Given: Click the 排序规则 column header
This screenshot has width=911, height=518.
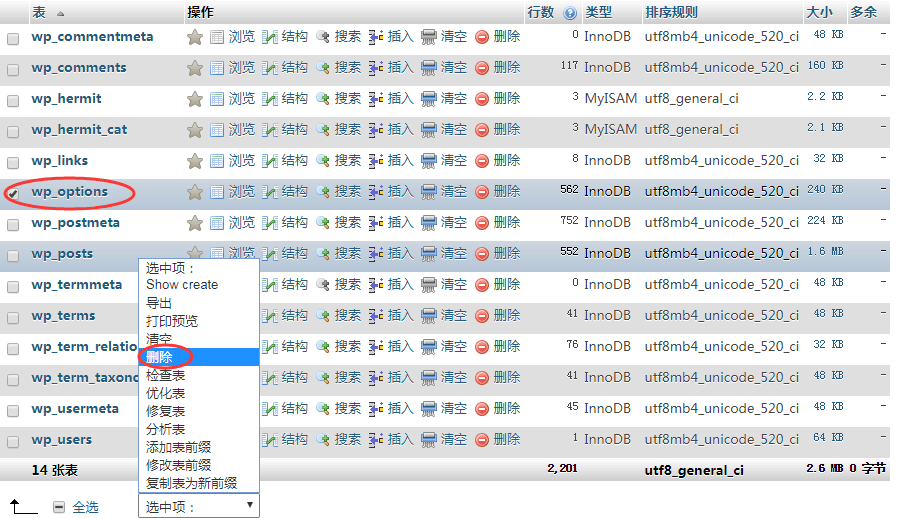Looking at the screenshot, I should point(671,12).
